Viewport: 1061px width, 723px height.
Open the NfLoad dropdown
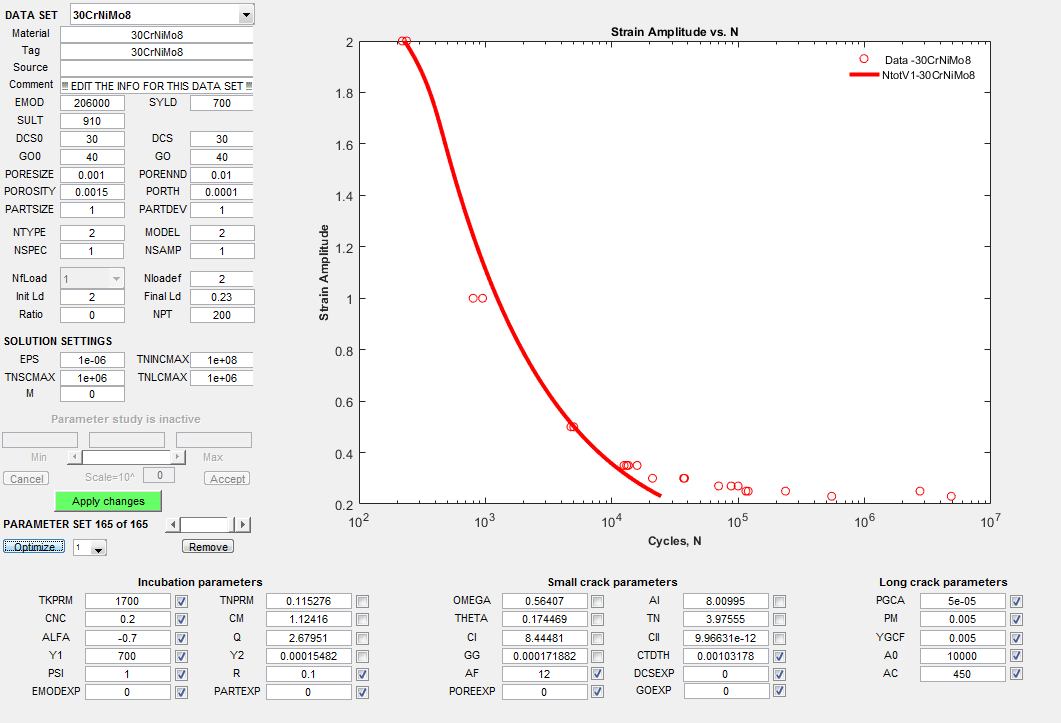click(116, 279)
